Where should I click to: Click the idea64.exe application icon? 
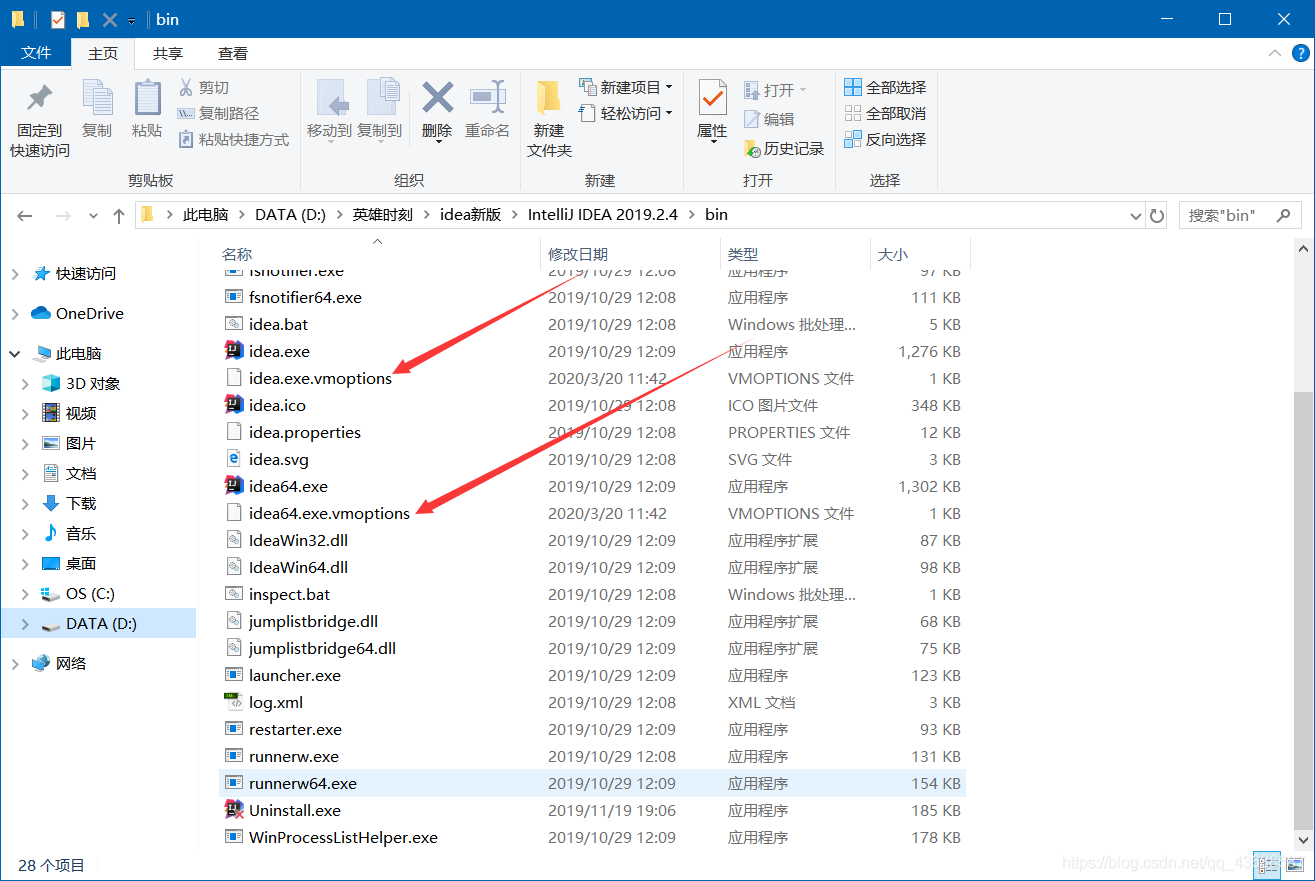tap(233, 486)
